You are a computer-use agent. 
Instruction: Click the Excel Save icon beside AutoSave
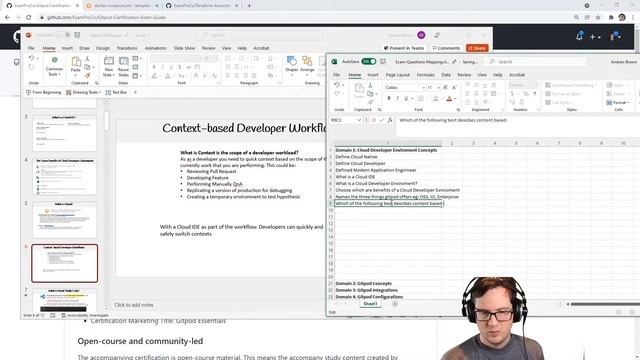pos(383,62)
